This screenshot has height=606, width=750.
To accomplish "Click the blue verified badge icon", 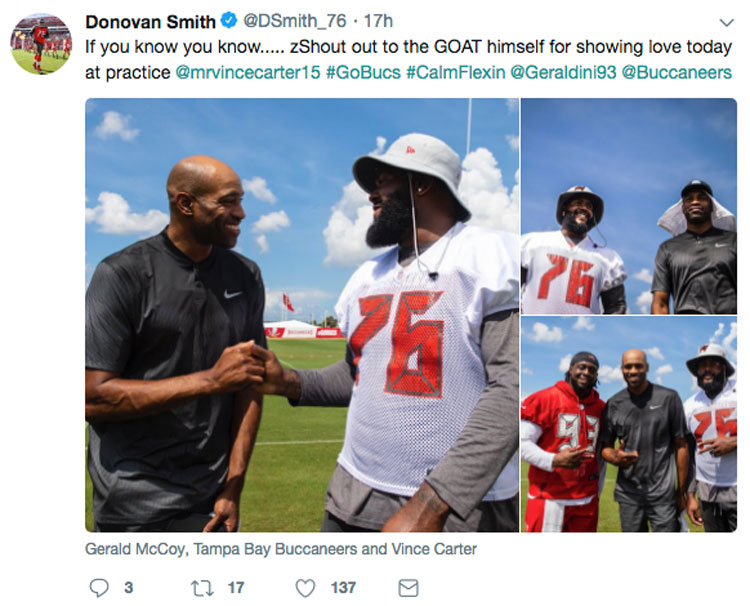I will click(229, 21).
